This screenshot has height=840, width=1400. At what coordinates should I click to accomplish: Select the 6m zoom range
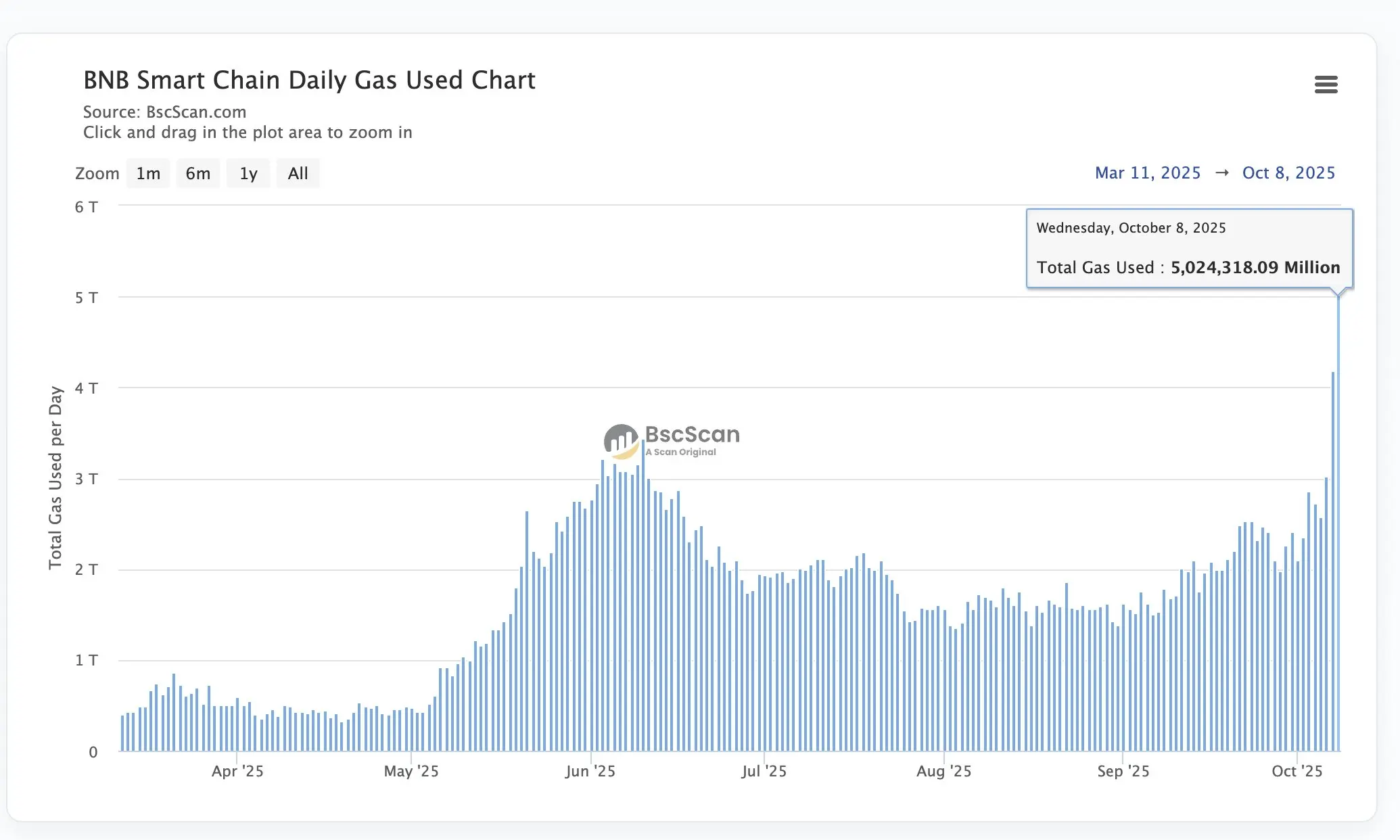[197, 174]
